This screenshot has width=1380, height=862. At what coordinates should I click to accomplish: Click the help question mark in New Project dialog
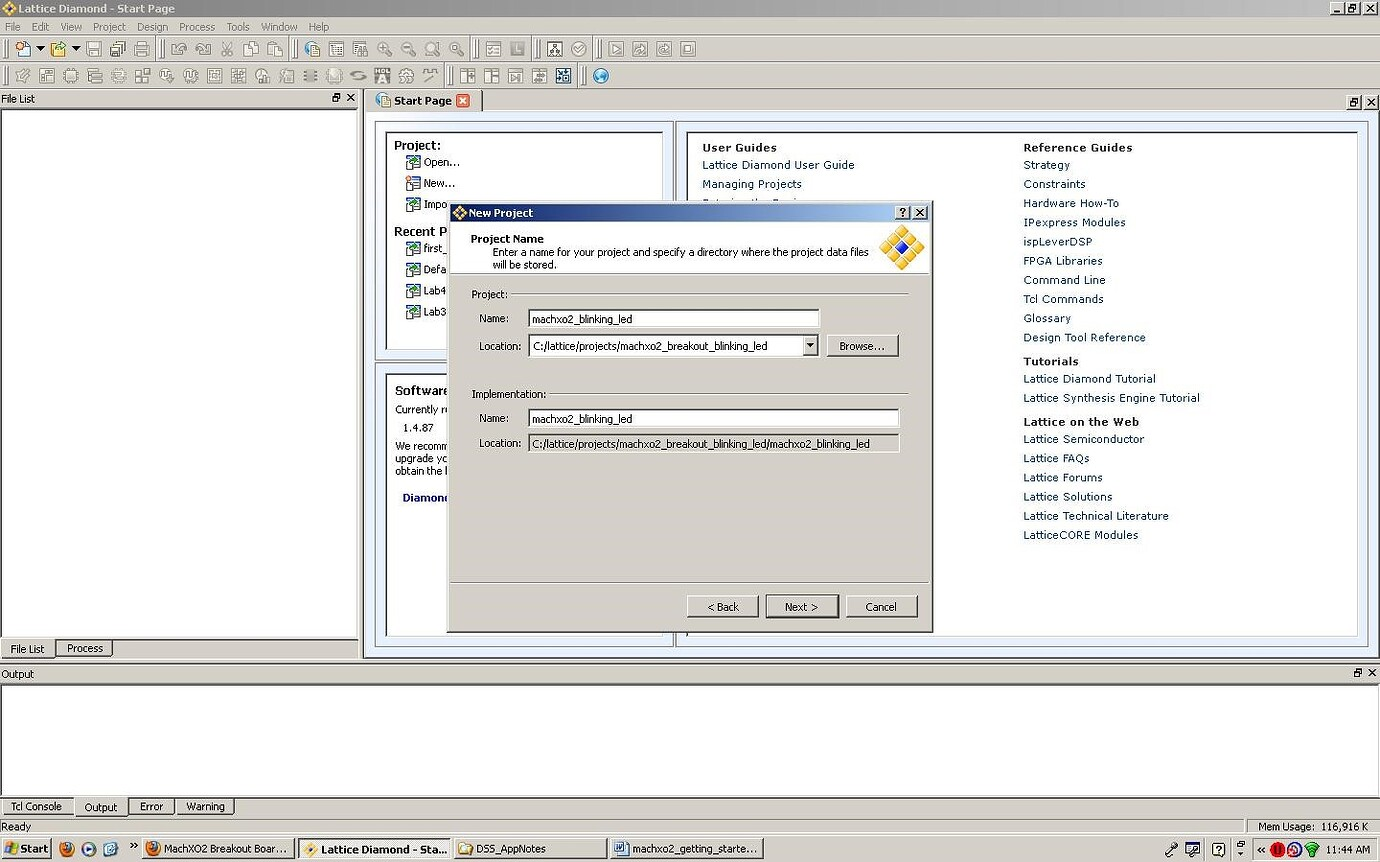click(x=903, y=213)
